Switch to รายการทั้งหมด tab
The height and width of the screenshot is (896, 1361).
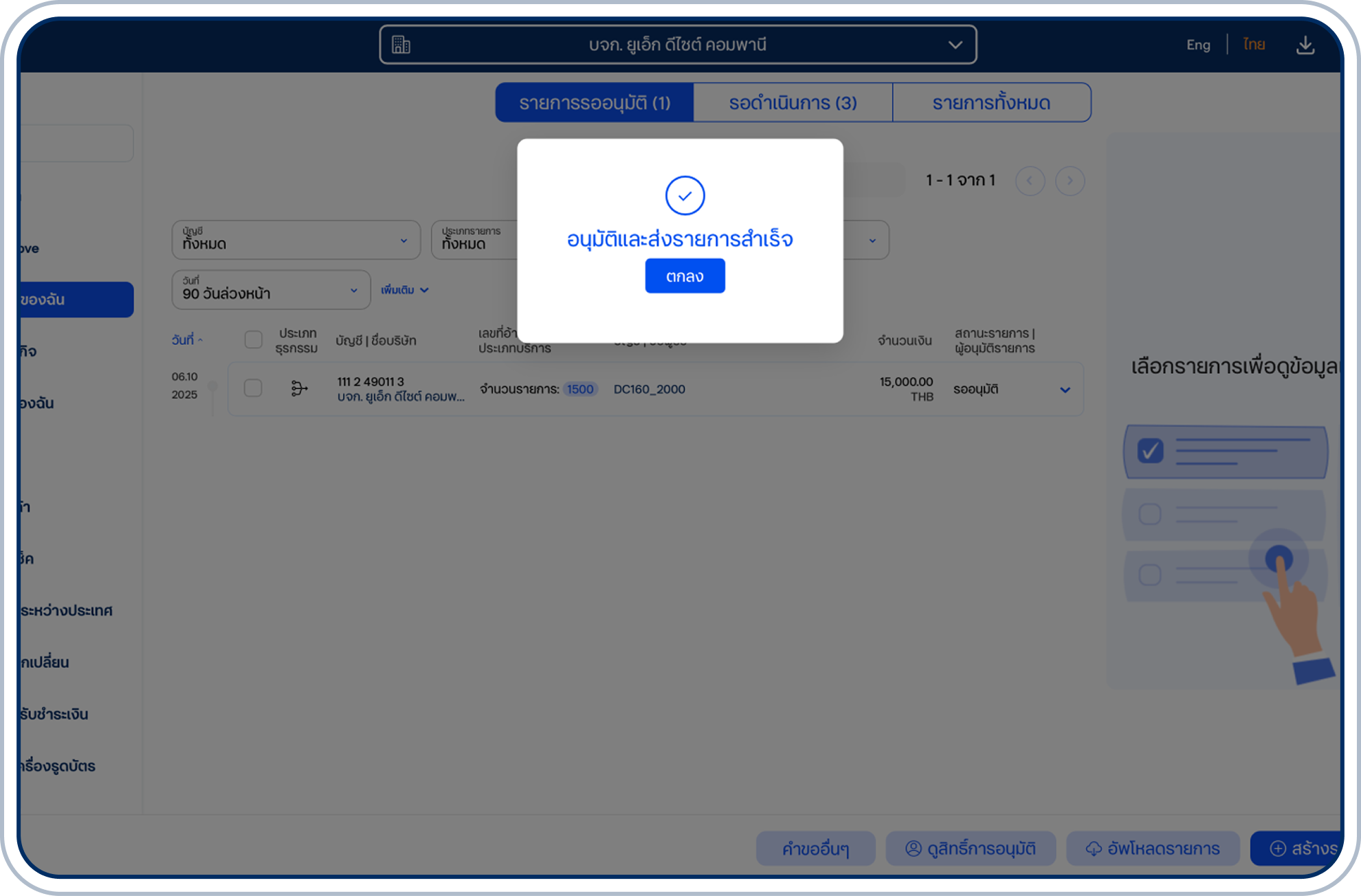coord(991,103)
